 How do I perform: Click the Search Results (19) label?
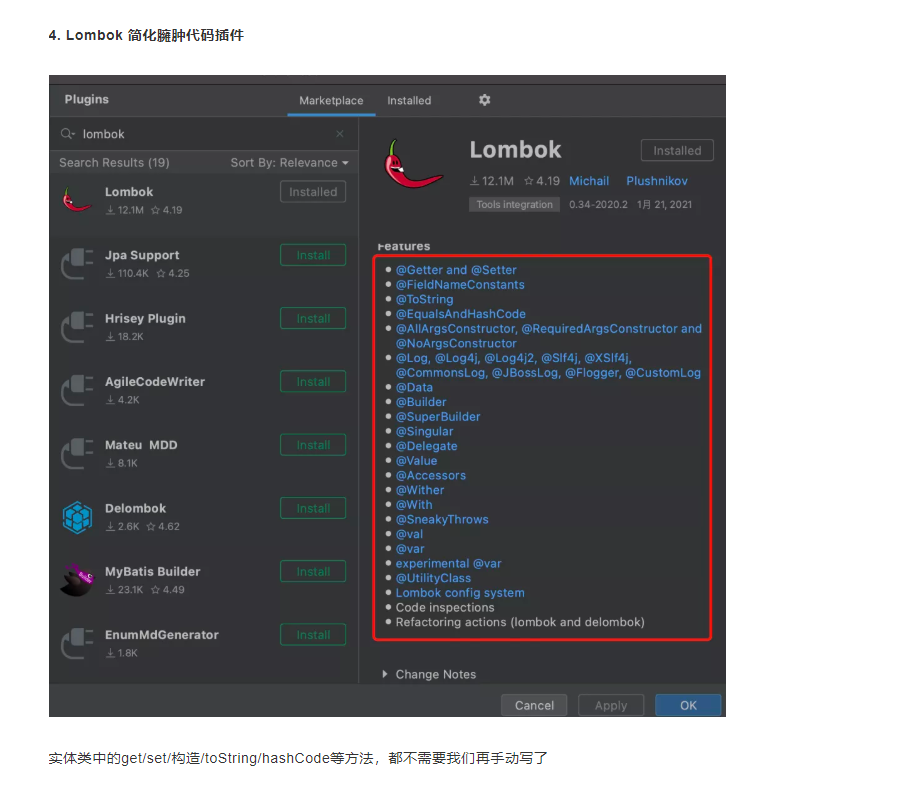tap(114, 163)
